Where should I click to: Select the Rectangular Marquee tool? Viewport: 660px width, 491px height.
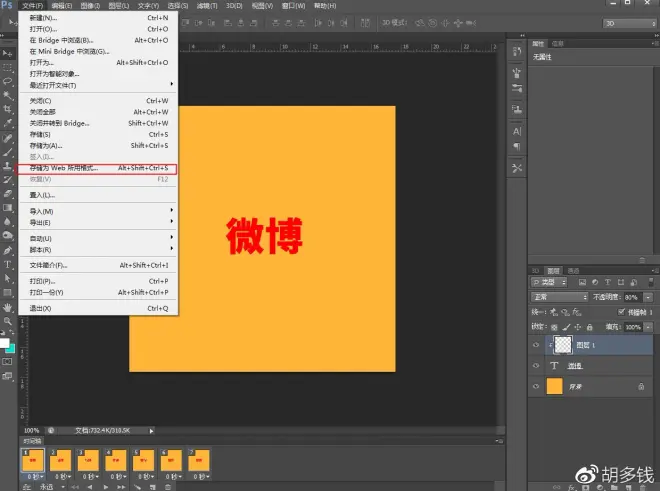7,67
